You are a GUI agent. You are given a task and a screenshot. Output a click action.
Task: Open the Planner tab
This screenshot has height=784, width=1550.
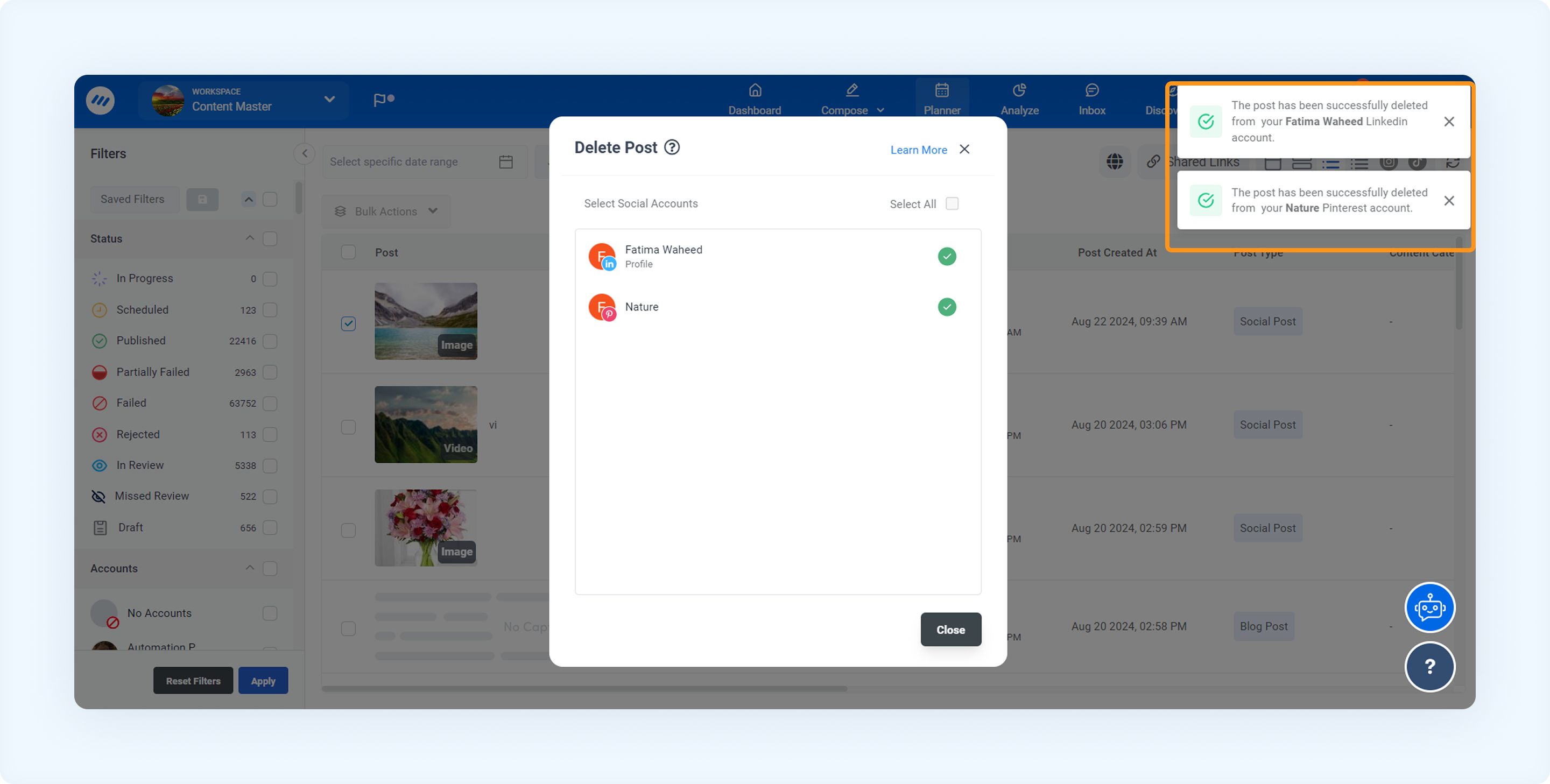pyautogui.click(x=942, y=100)
